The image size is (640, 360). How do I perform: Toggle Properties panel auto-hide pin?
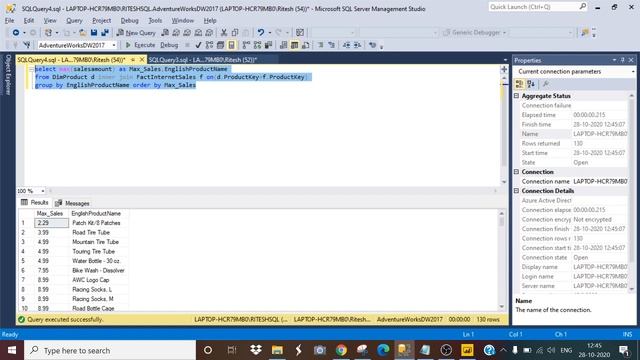point(622,60)
